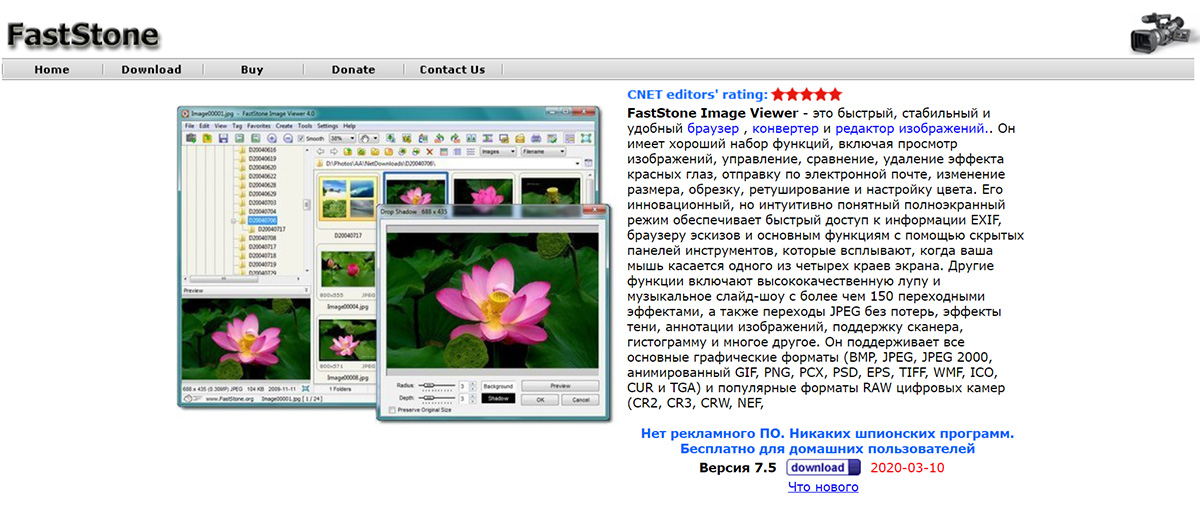Open the Contact Us navigation item

[452, 70]
